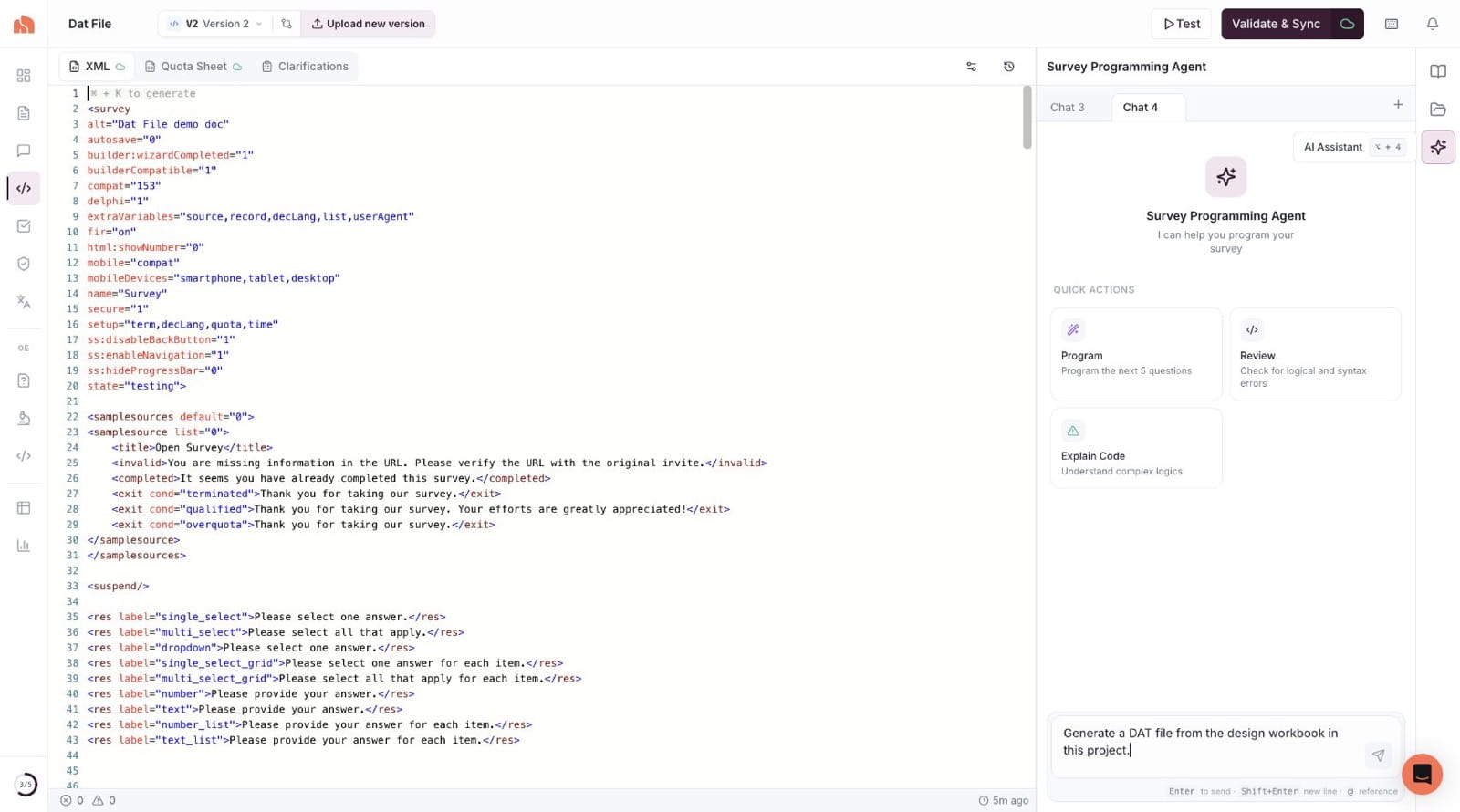Open the lower code brackets sidebar icon
This screenshot has height=812, width=1460.
pos(24,456)
